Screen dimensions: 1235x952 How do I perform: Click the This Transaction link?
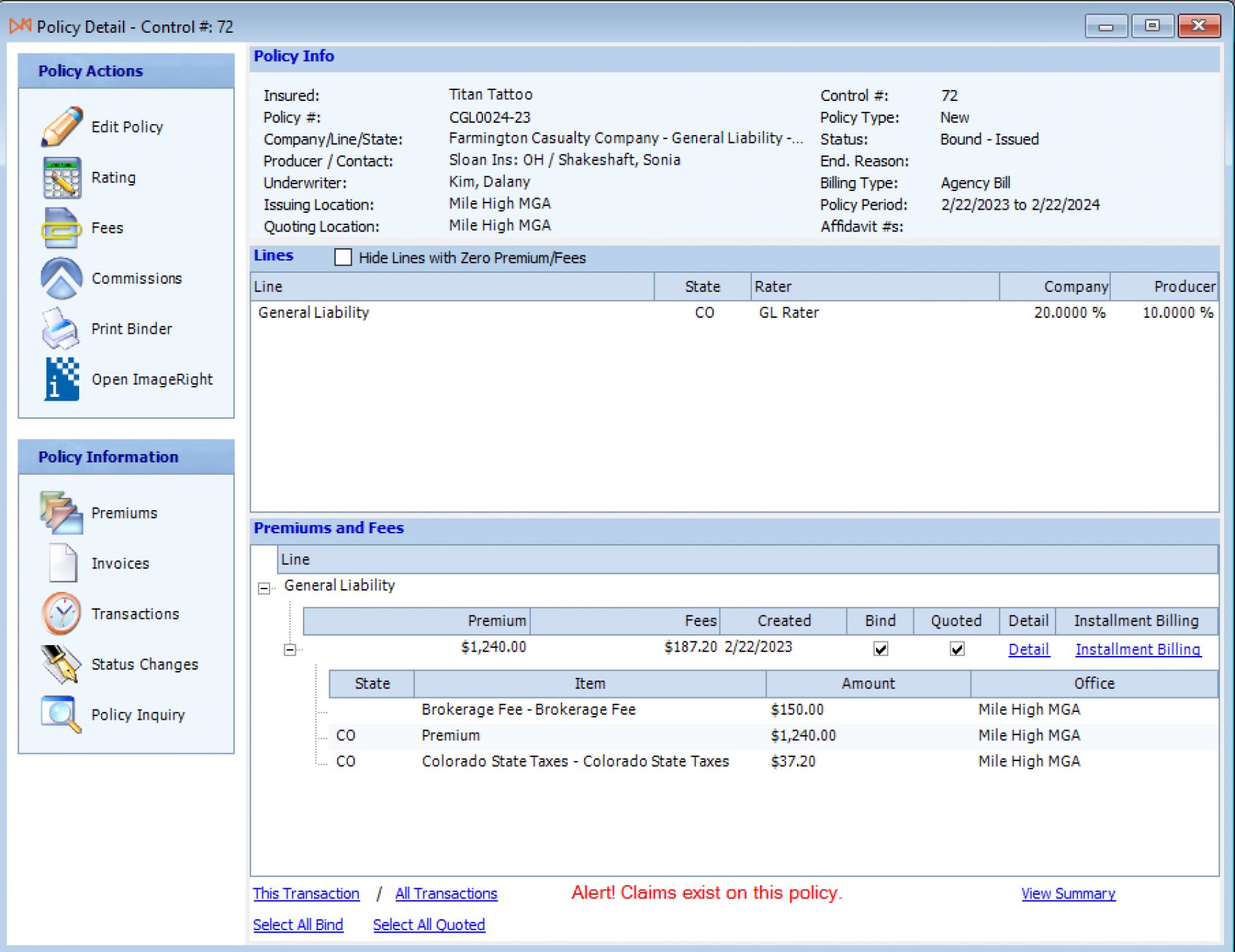[306, 893]
